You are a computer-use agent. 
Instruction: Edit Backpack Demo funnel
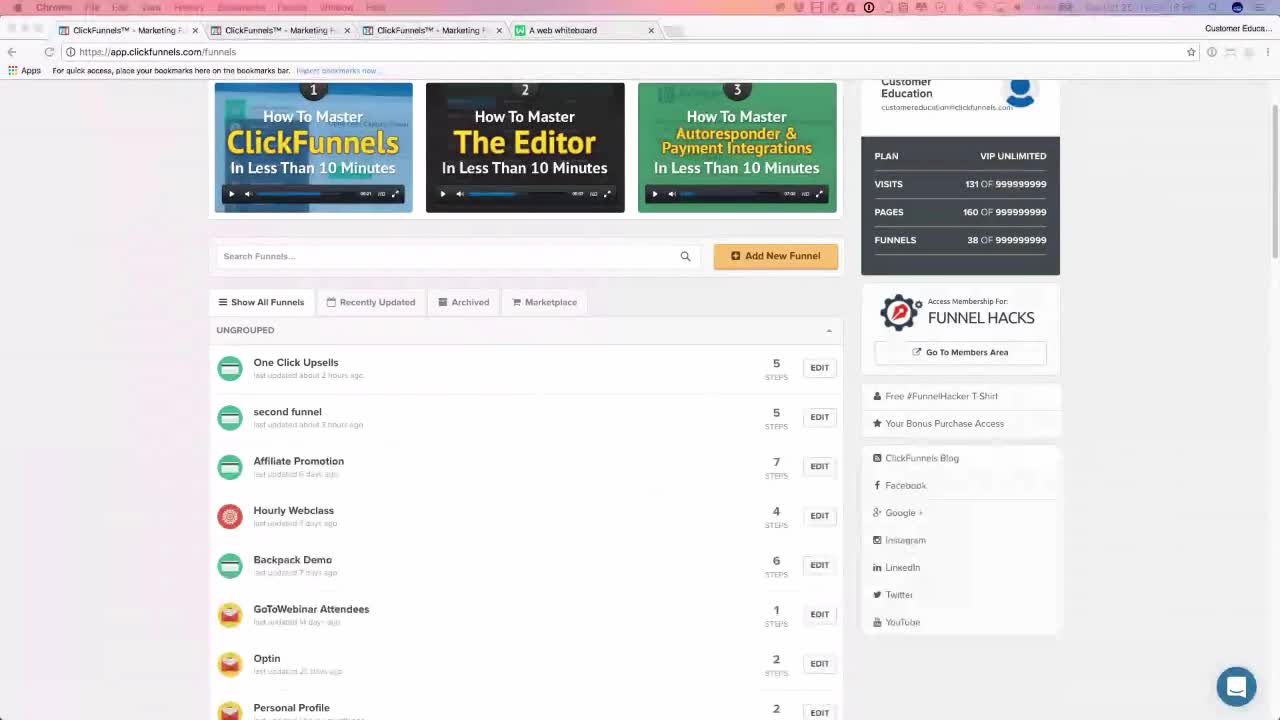(819, 565)
